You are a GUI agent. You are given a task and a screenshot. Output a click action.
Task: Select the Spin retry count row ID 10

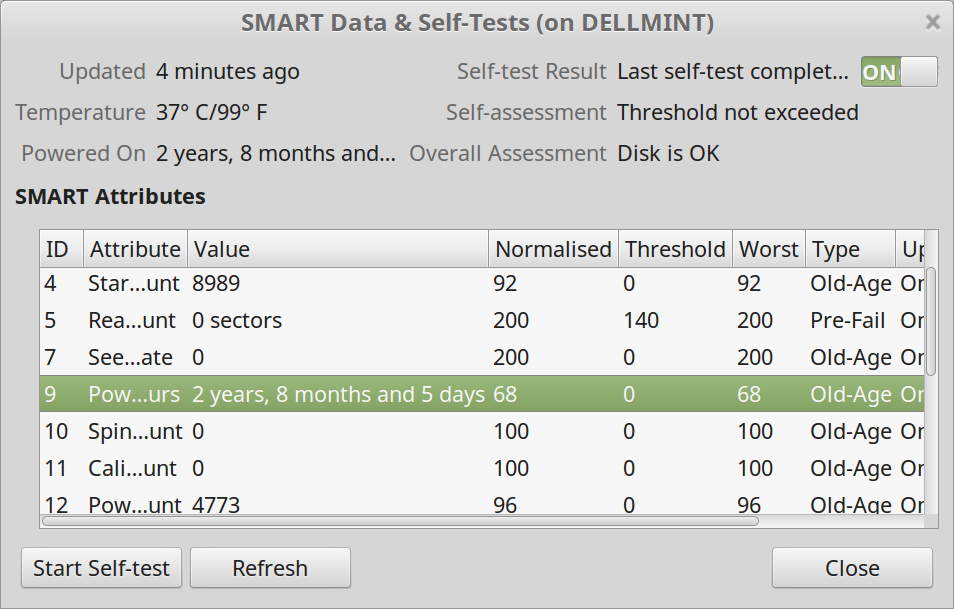[x=300, y=432]
